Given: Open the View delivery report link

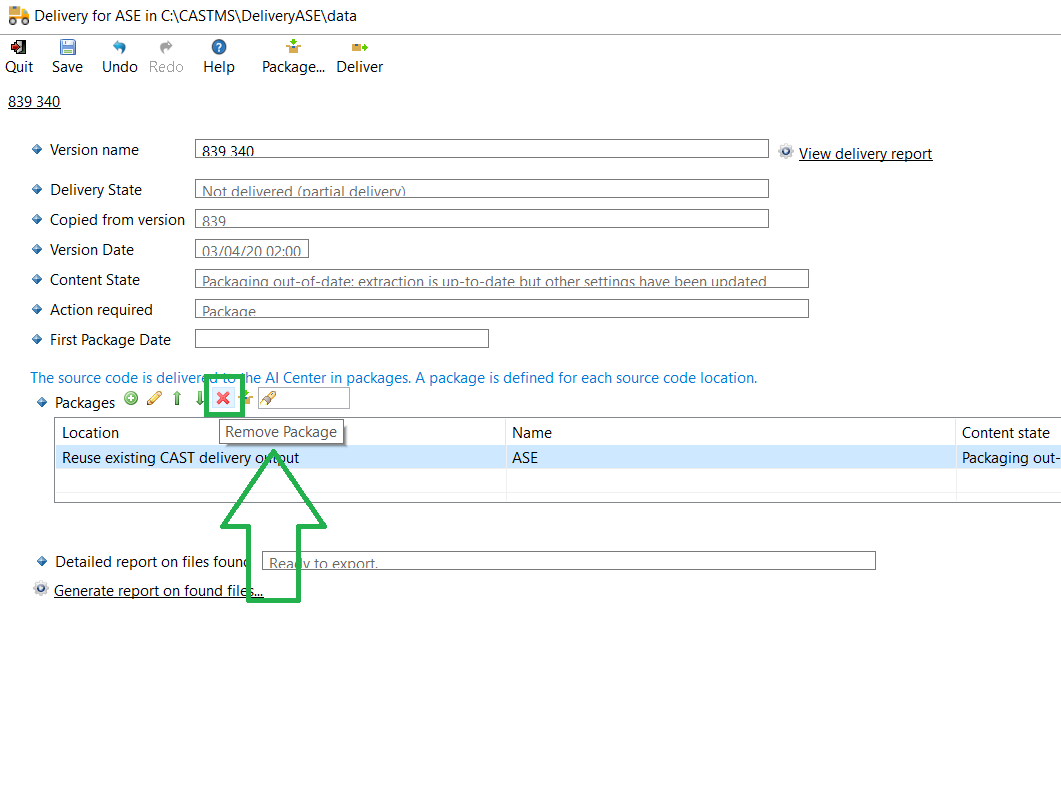Looking at the screenshot, I should coord(865,154).
